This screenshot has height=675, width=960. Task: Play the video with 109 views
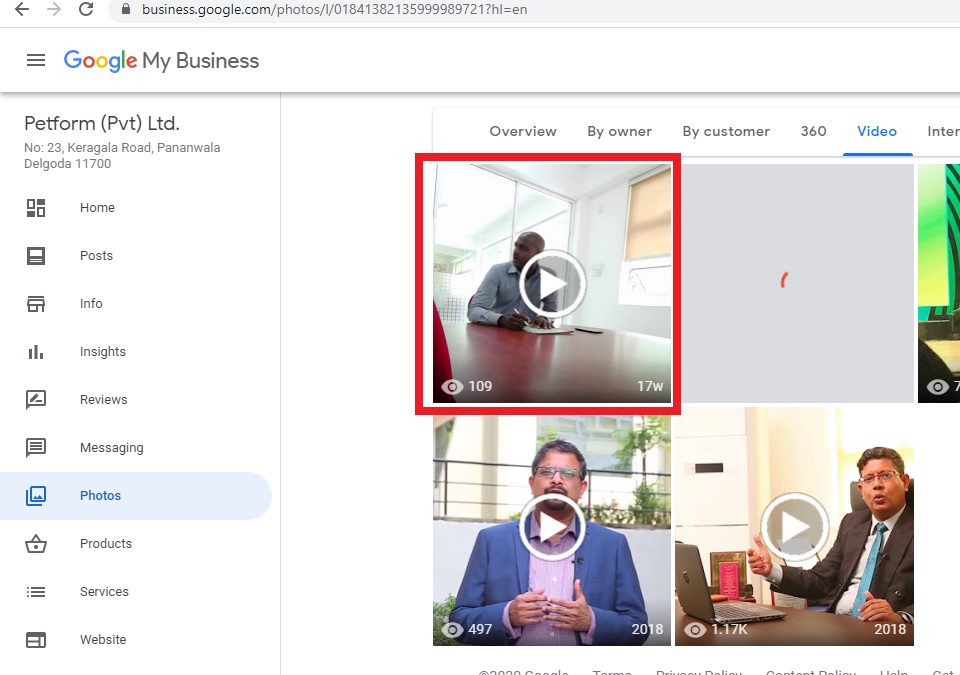pyautogui.click(x=552, y=284)
